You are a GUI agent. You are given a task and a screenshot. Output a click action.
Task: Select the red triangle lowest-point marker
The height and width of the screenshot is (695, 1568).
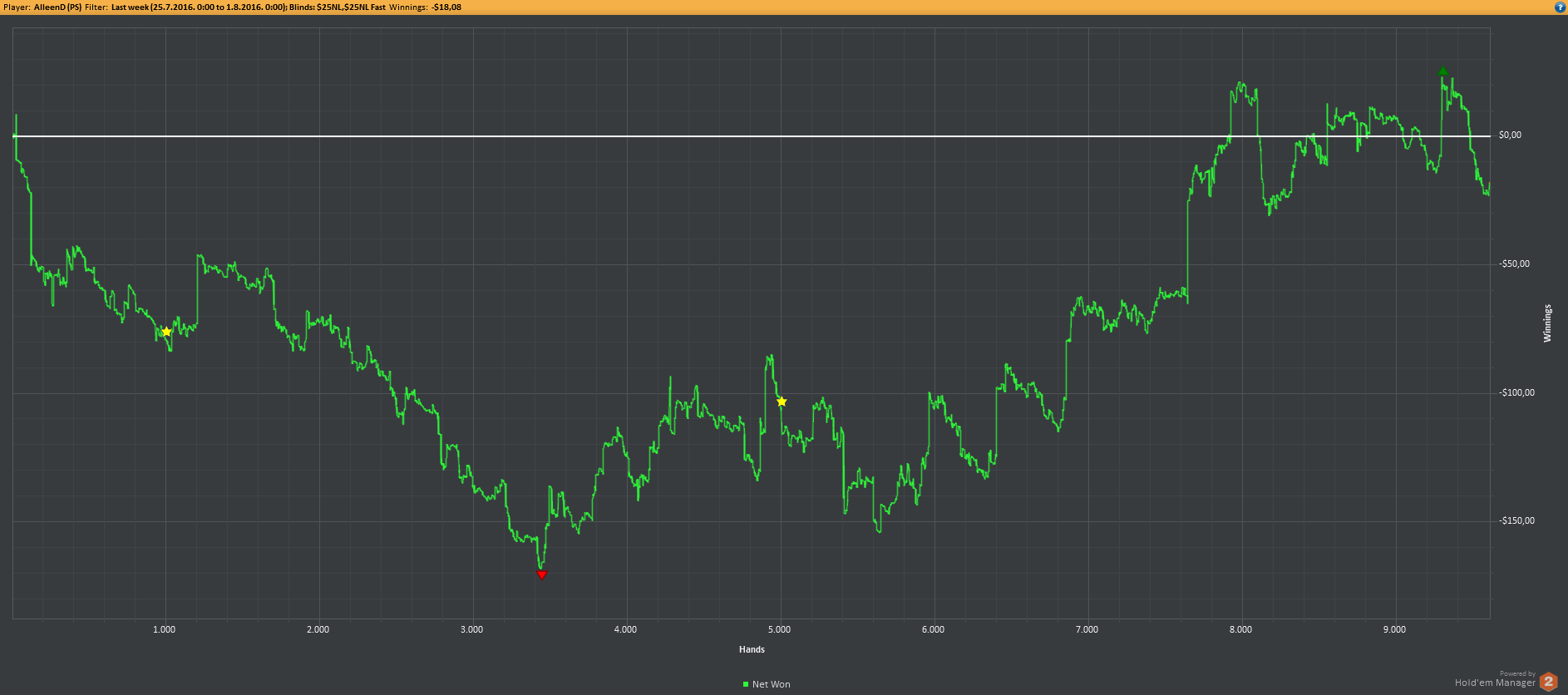542,574
